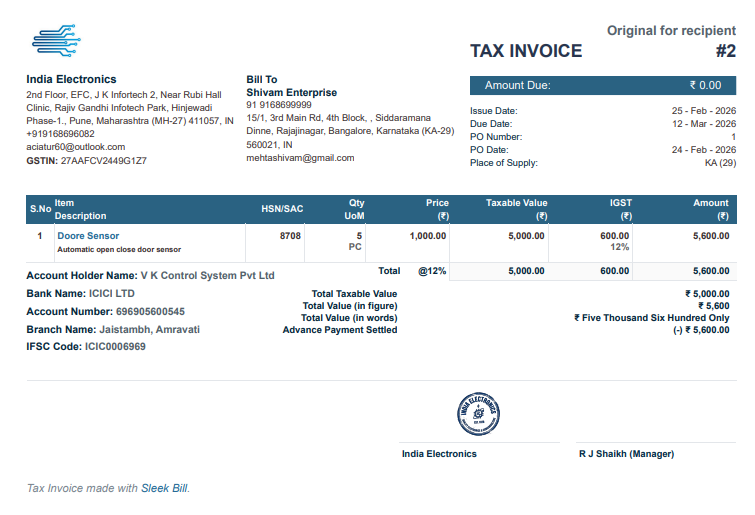Click the PO Date 24 - Feb - 2026
The height and width of the screenshot is (515, 755).
pos(703,150)
